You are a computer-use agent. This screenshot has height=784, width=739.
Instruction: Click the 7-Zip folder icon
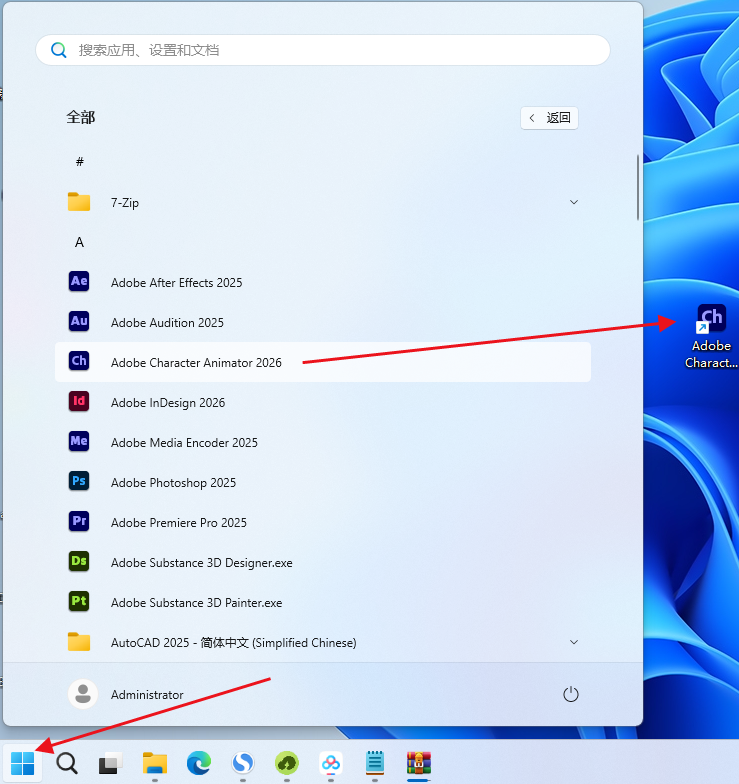point(79,202)
